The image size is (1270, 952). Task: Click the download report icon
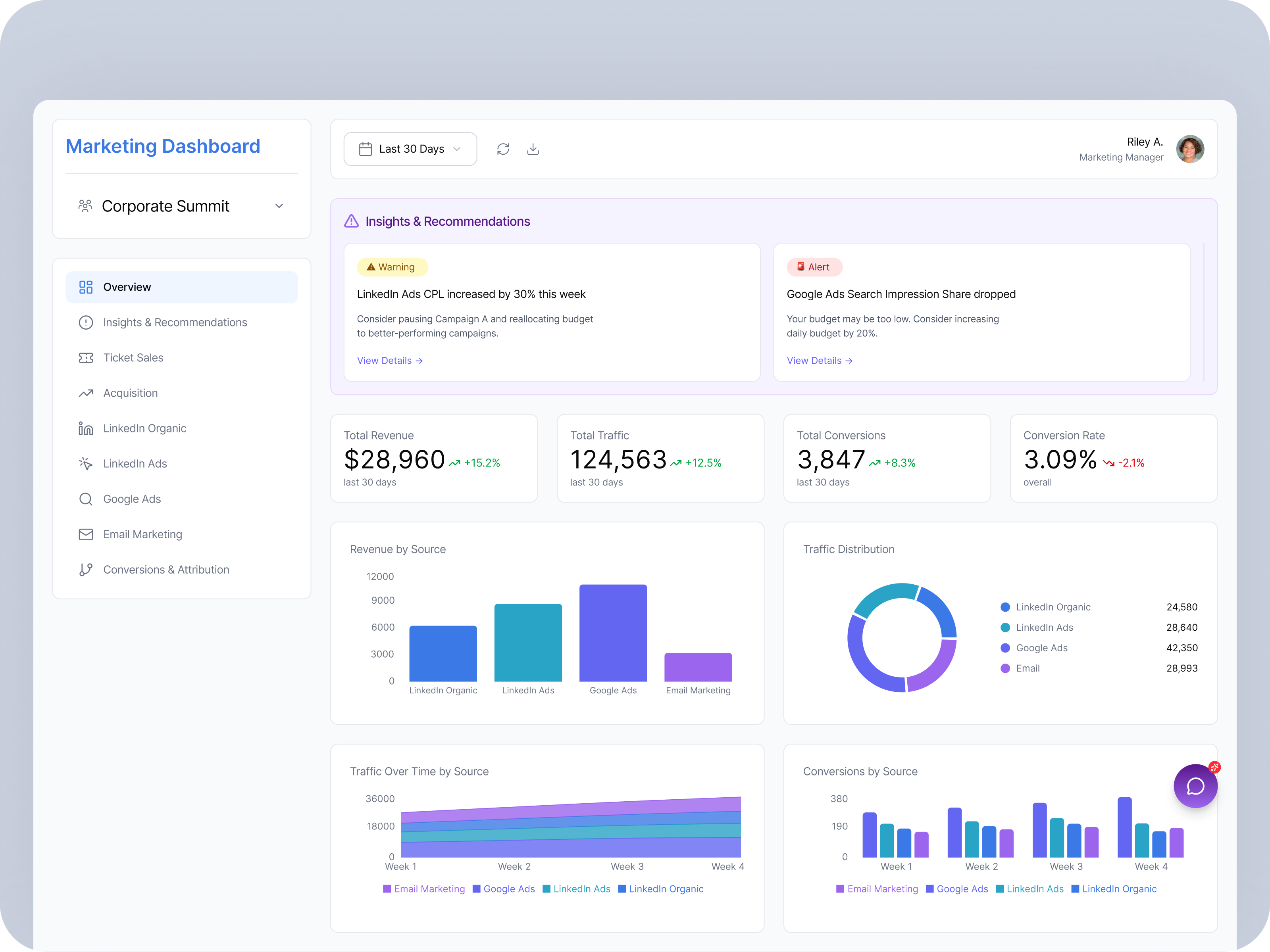click(533, 149)
